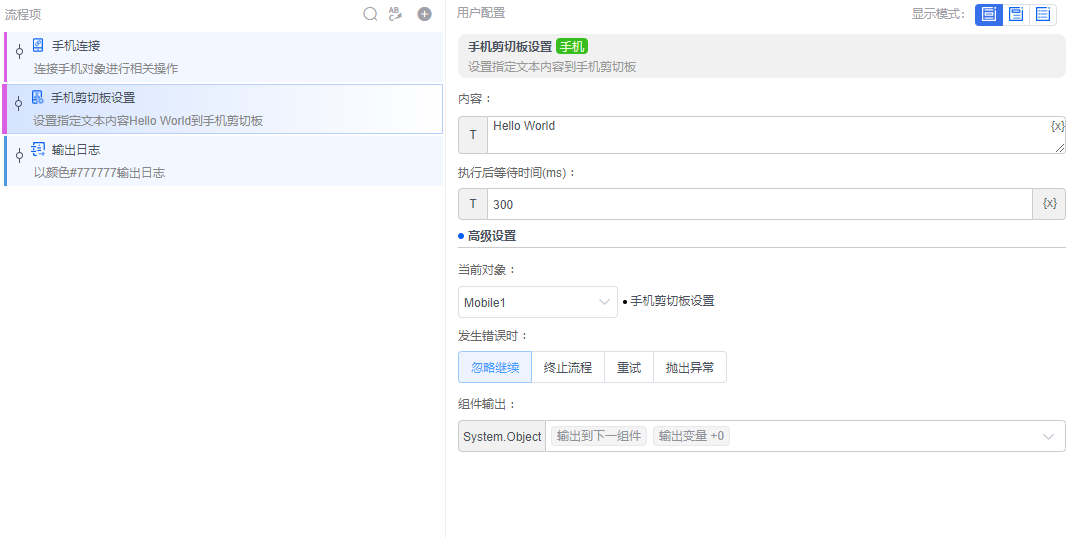Insert variable {x} in the wait time field
1072x538 pixels.
1049,204
